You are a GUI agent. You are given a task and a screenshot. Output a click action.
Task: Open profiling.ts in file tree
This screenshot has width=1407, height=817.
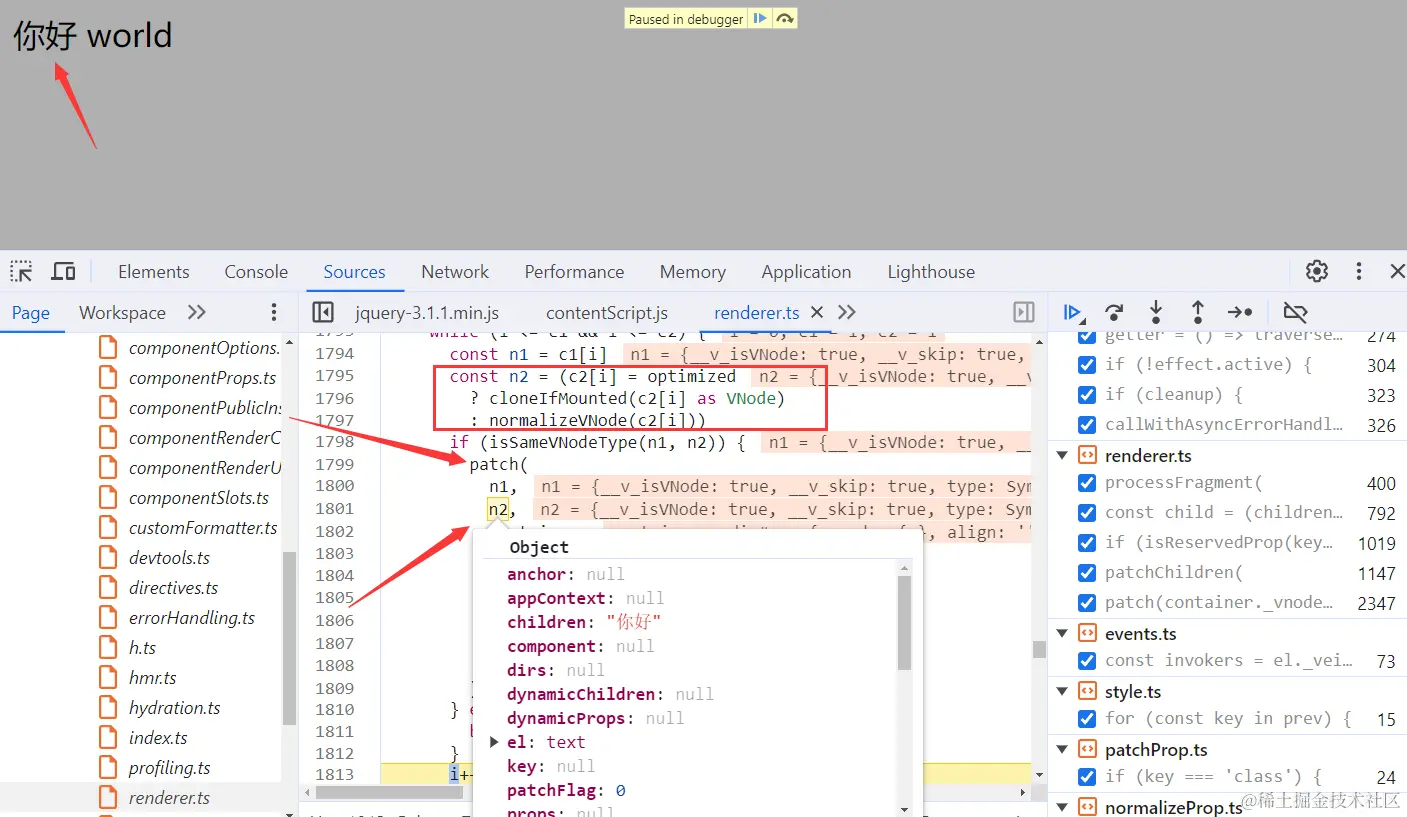(x=169, y=768)
